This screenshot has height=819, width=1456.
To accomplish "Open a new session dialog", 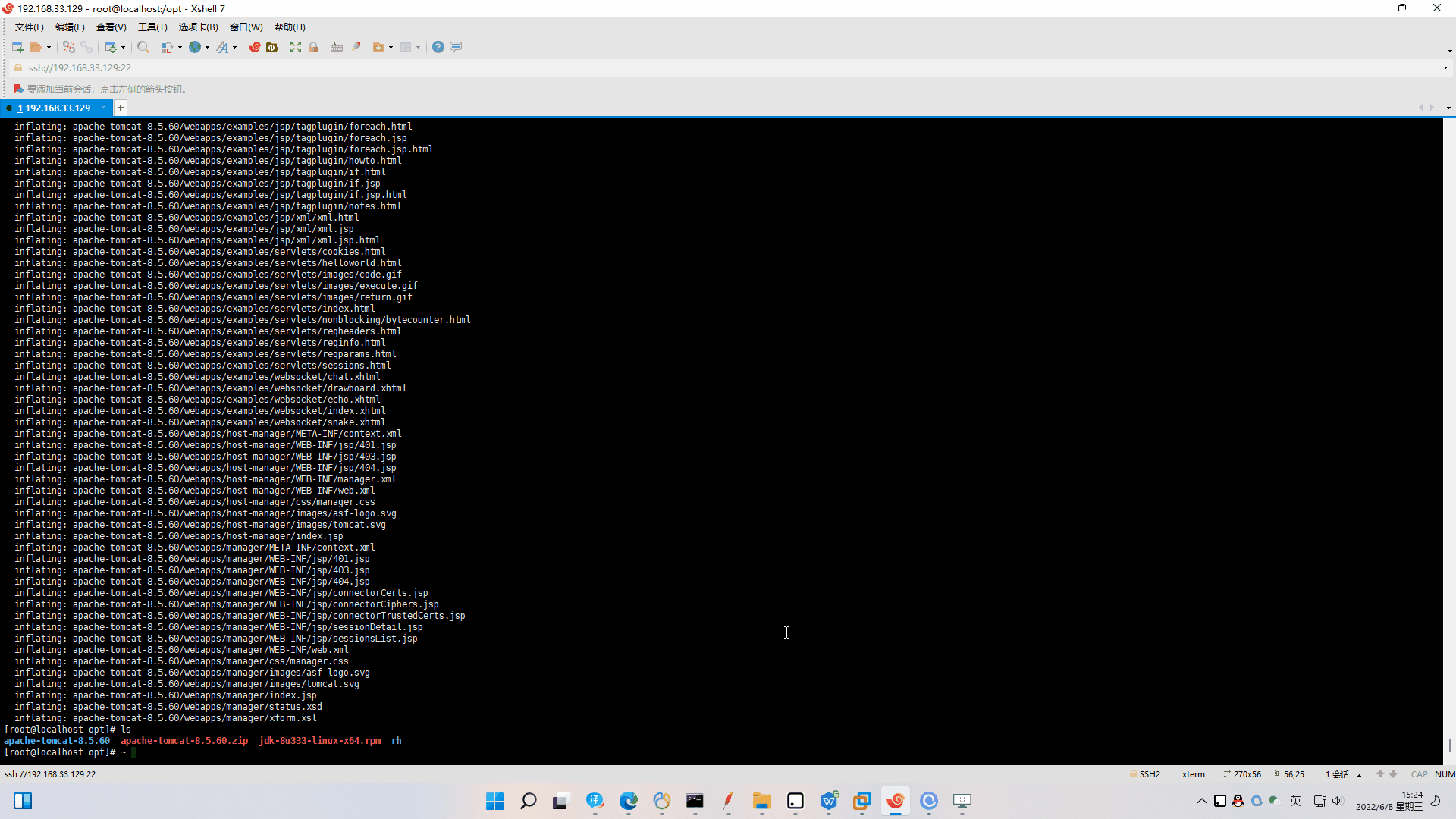I will click(17, 47).
